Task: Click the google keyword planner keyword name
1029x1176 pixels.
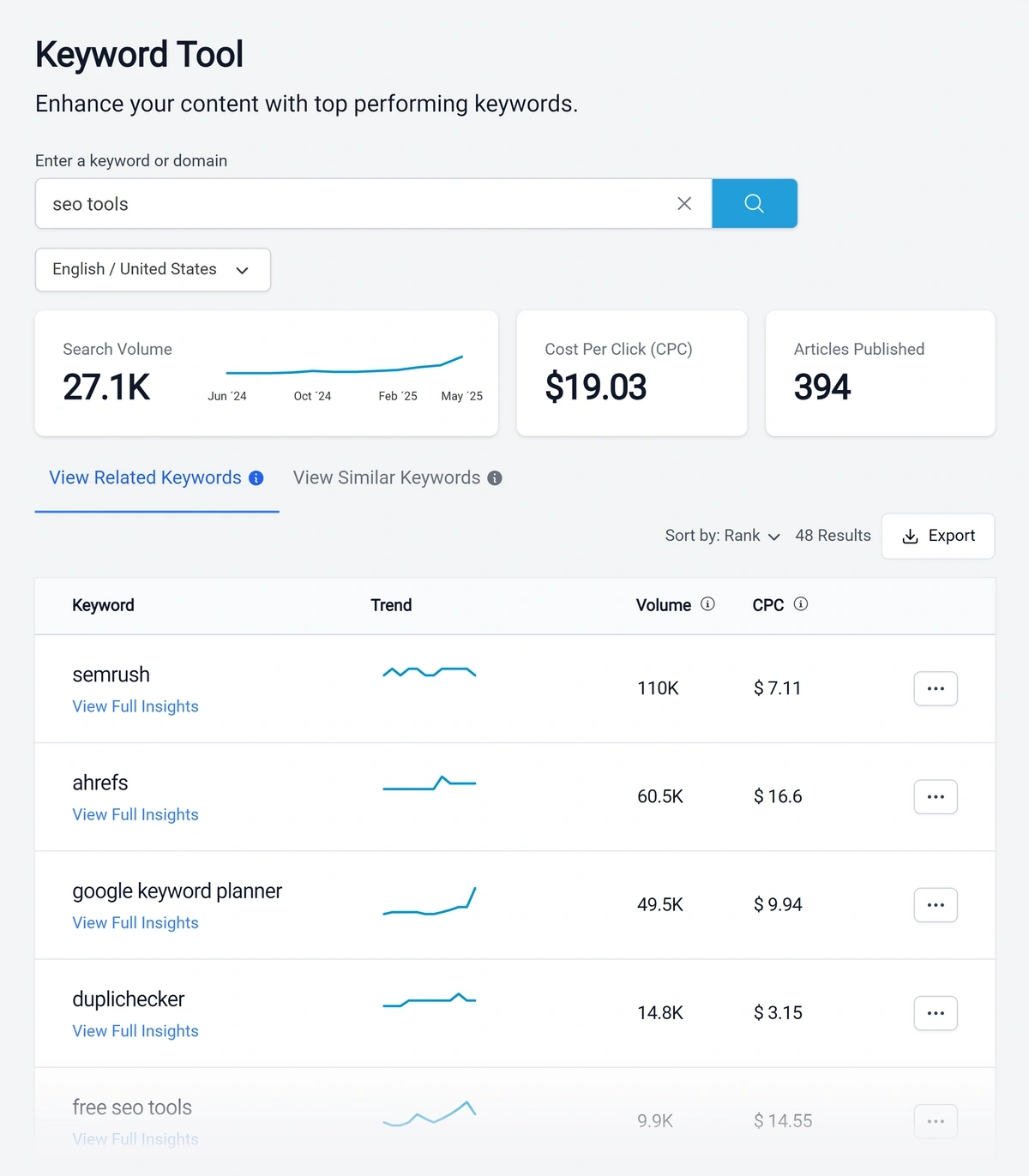Action: pos(177,891)
